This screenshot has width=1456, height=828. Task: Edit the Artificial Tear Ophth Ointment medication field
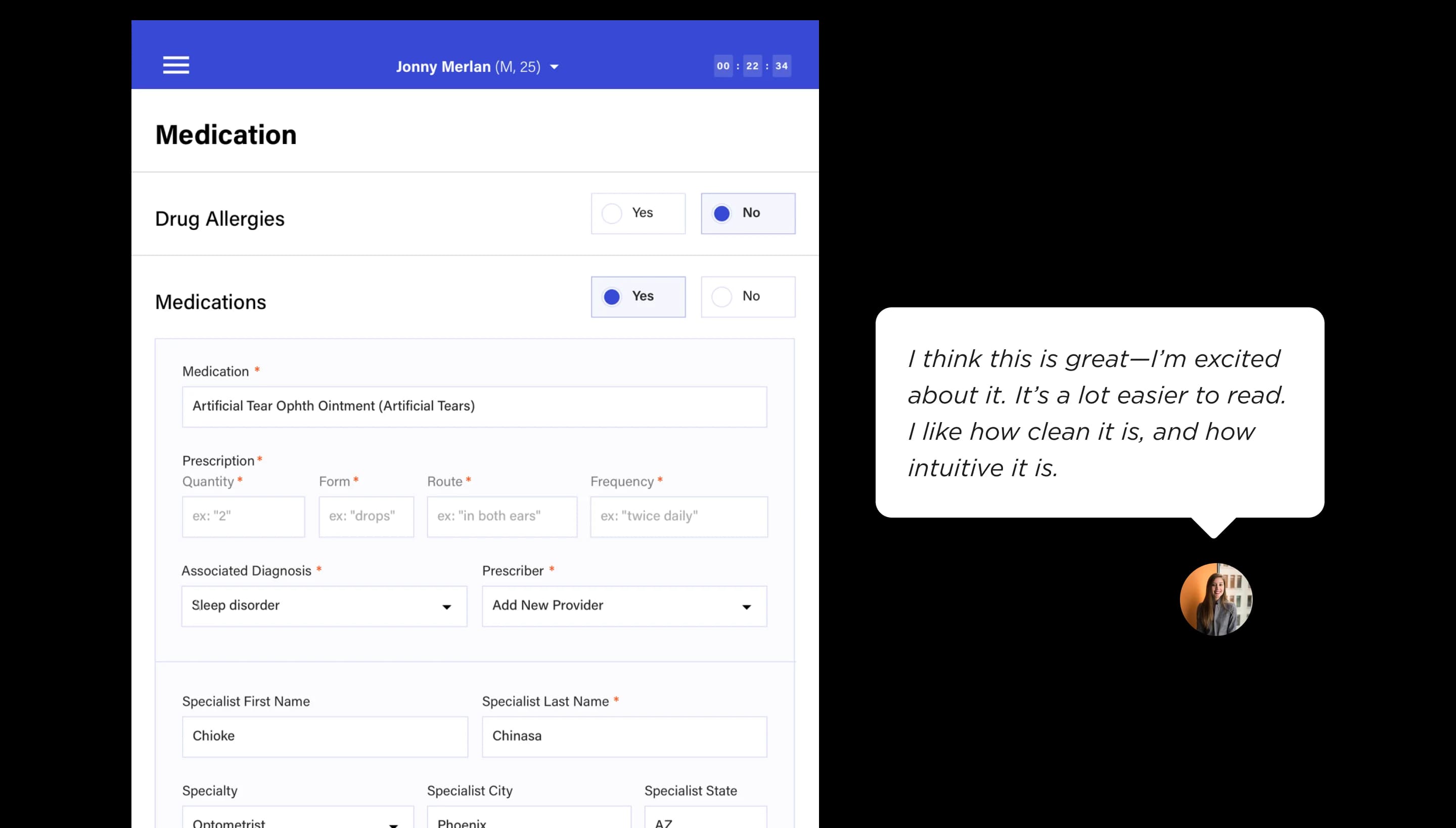click(474, 406)
